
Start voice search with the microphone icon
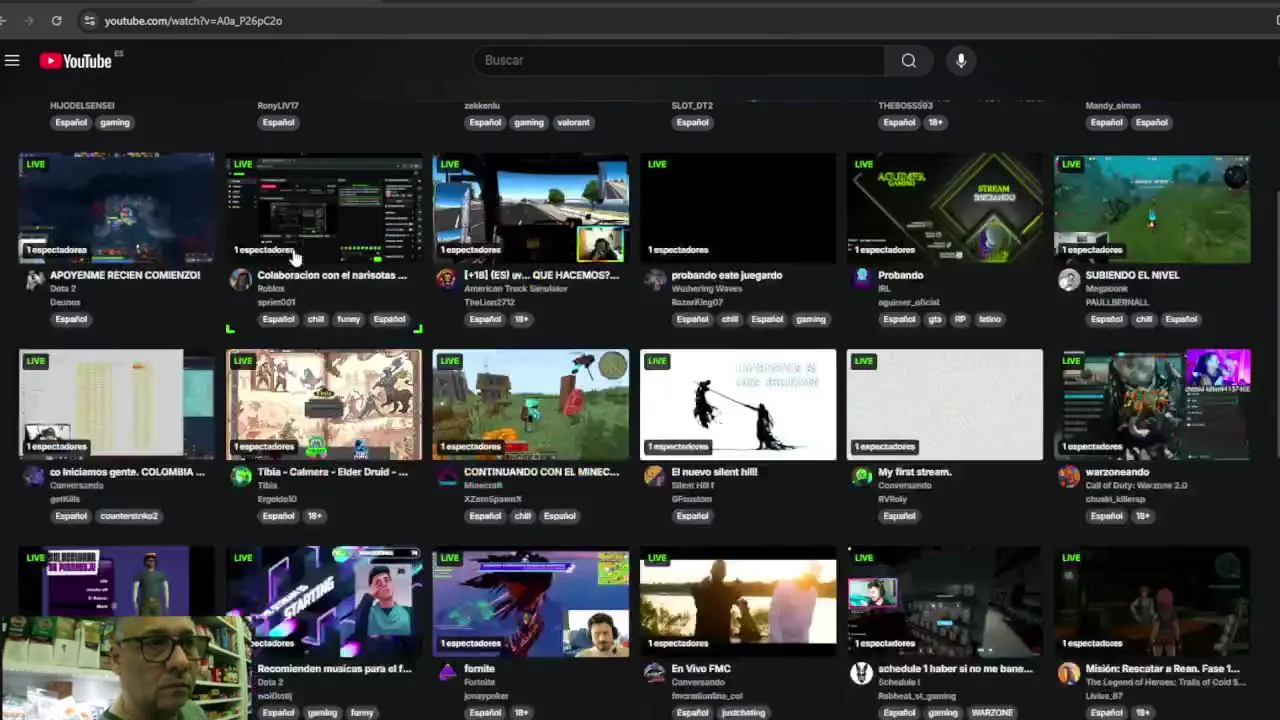click(x=961, y=61)
